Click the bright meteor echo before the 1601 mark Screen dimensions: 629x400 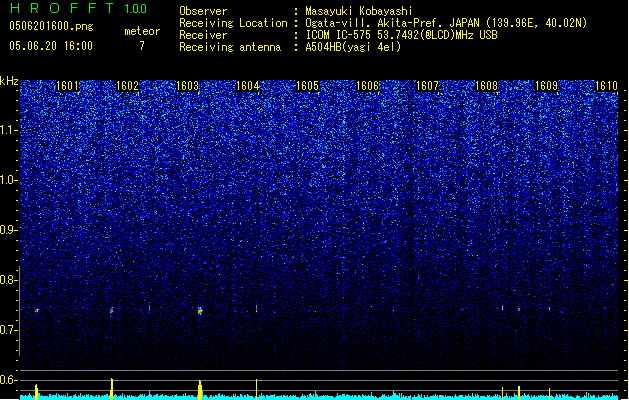[37, 310]
